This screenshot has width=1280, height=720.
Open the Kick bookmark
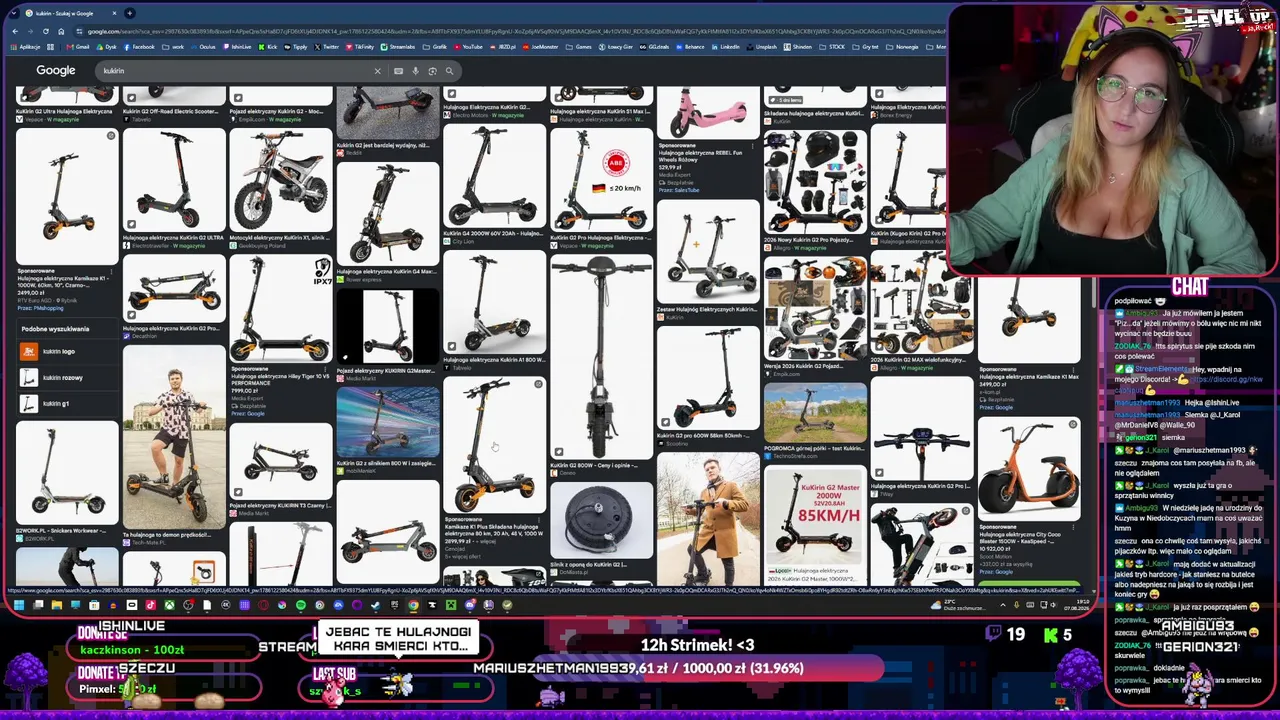click(268, 47)
